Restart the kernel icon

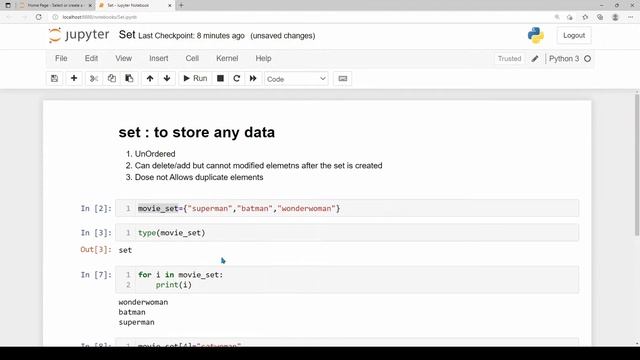click(236, 78)
